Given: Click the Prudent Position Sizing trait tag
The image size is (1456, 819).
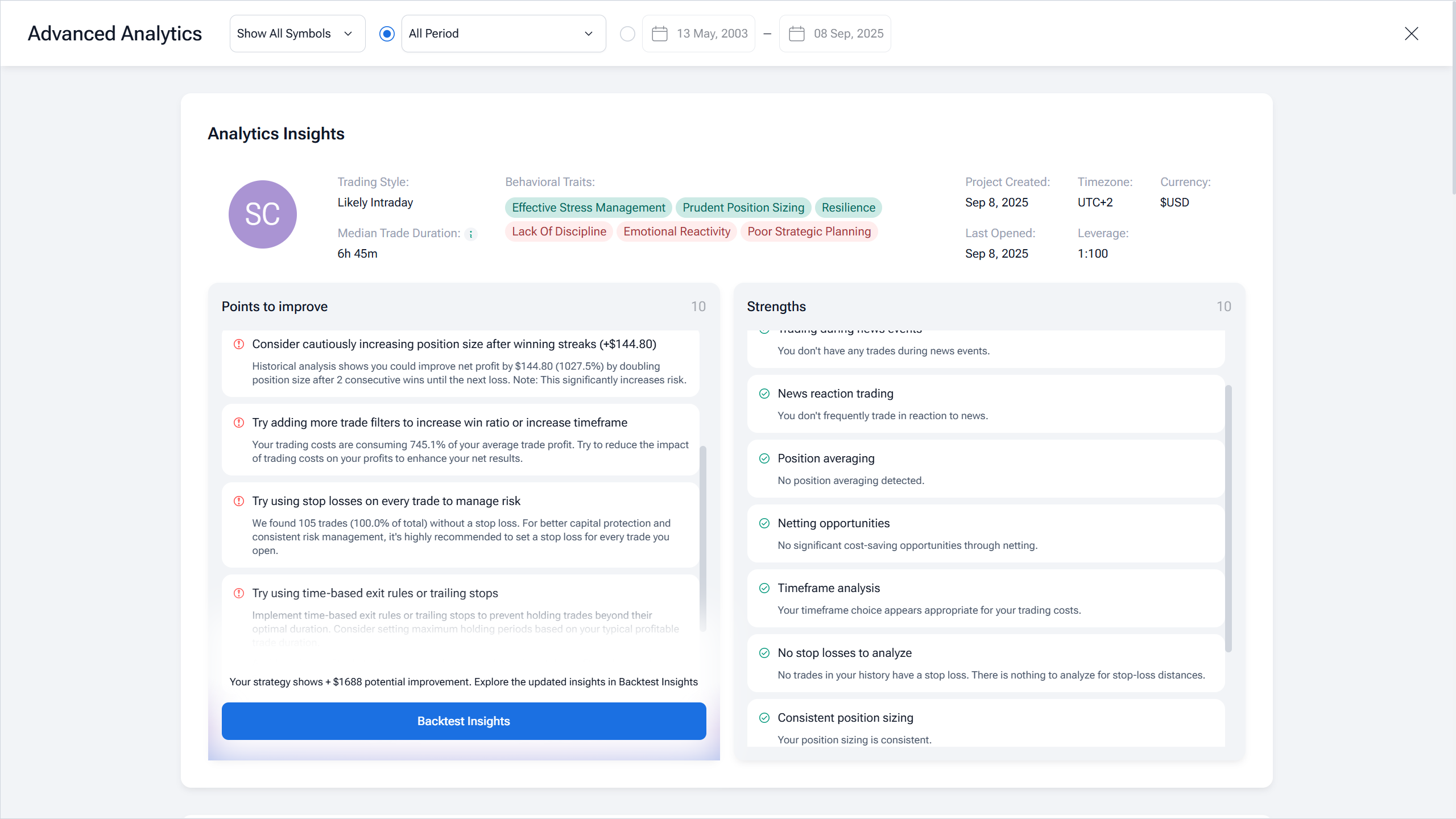Looking at the screenshot, I should coord(743,208).
